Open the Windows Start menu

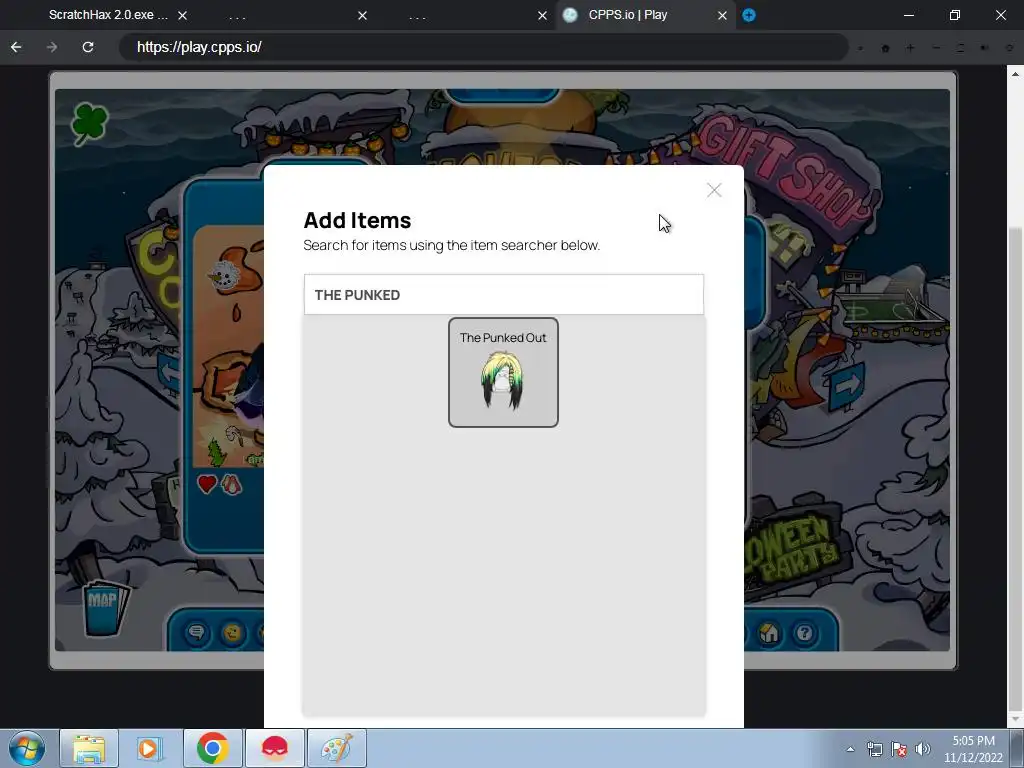[x=27, y=748]
